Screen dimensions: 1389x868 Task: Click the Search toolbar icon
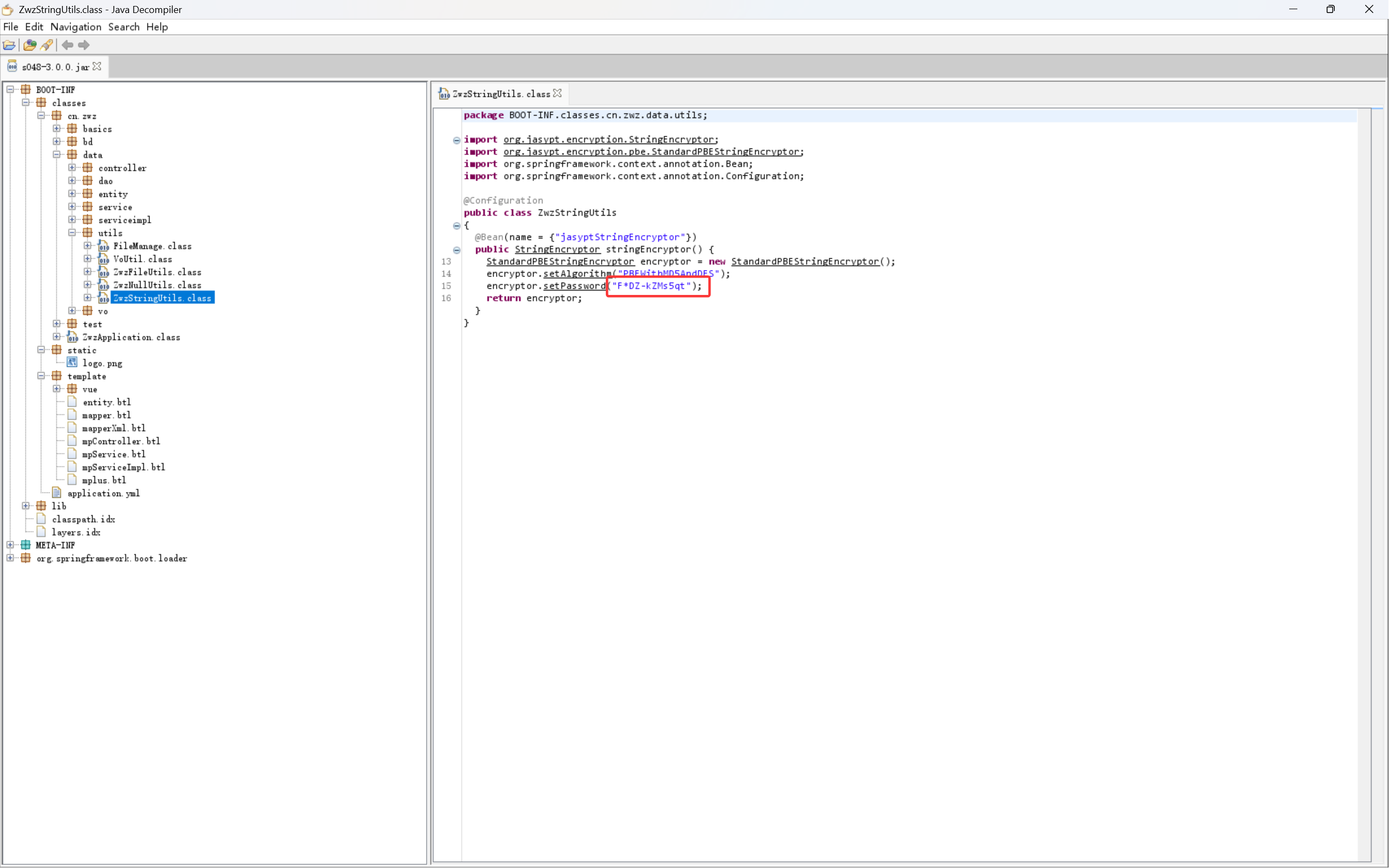pos(47,45)
